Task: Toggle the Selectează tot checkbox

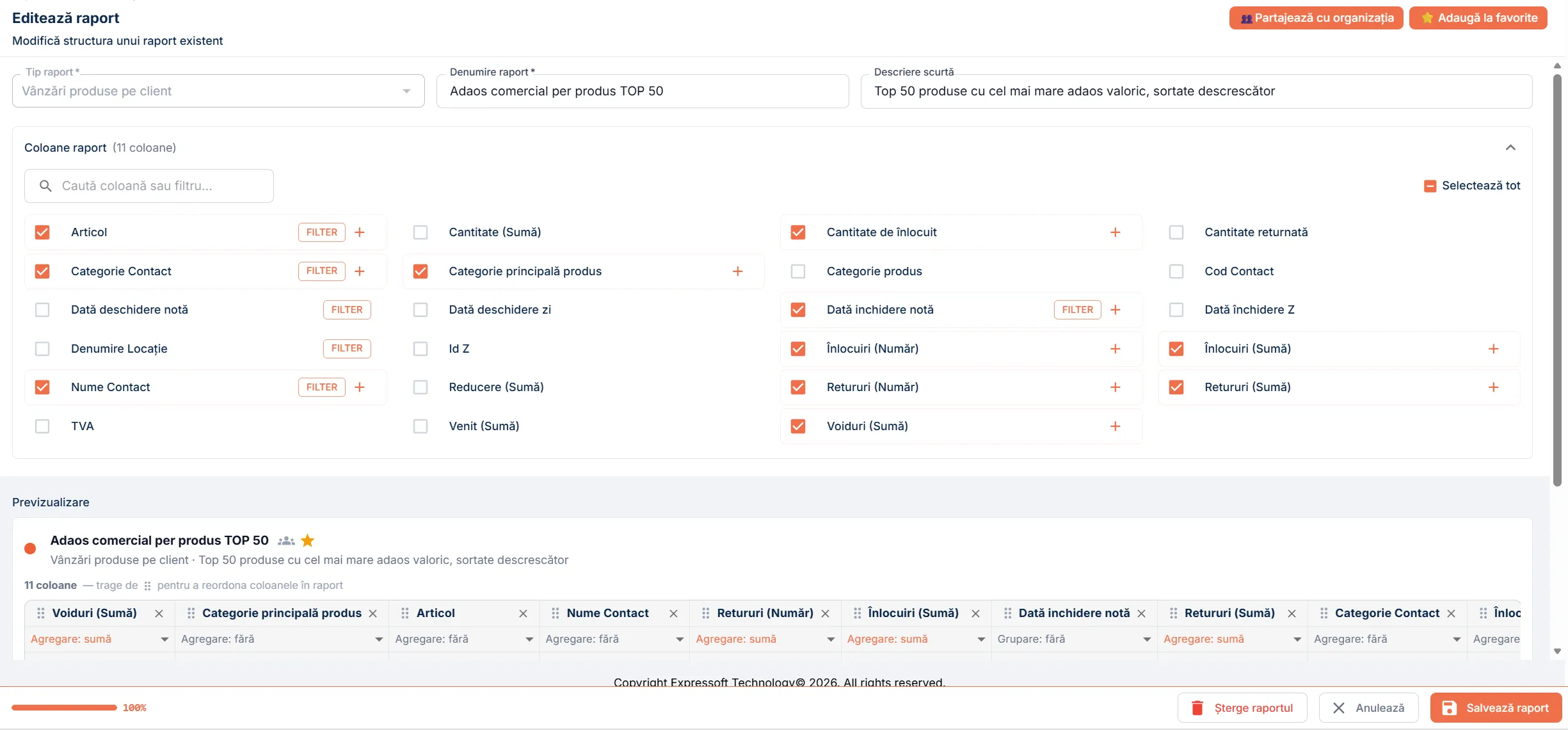Action: (1430, 186)
